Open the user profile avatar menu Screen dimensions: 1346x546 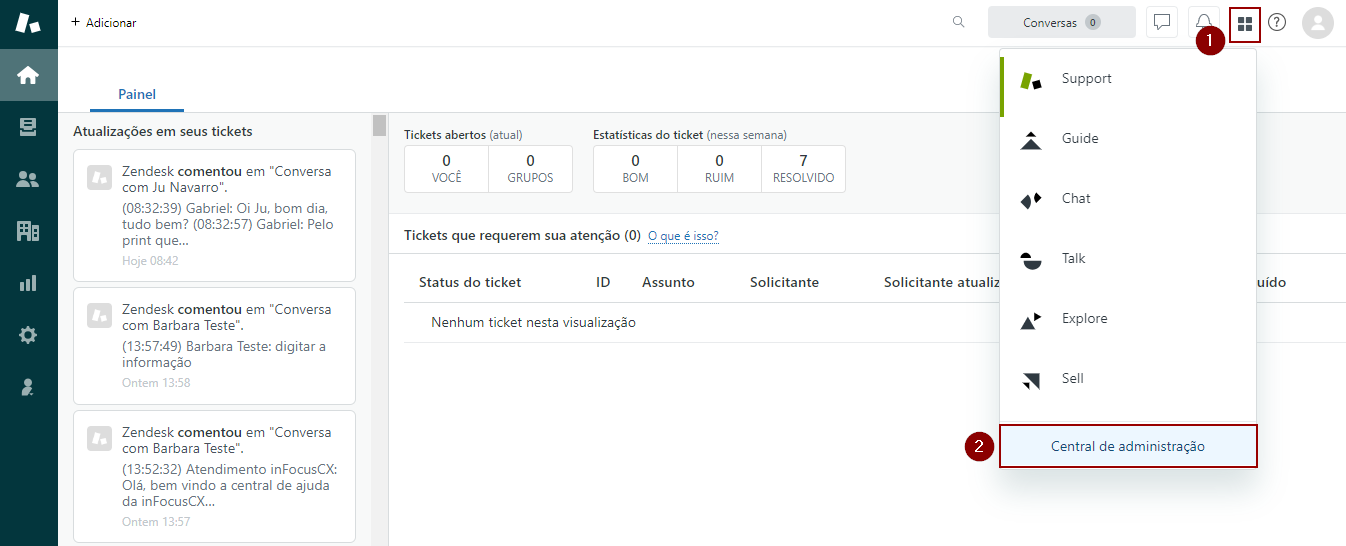[x=1317, y=23]
